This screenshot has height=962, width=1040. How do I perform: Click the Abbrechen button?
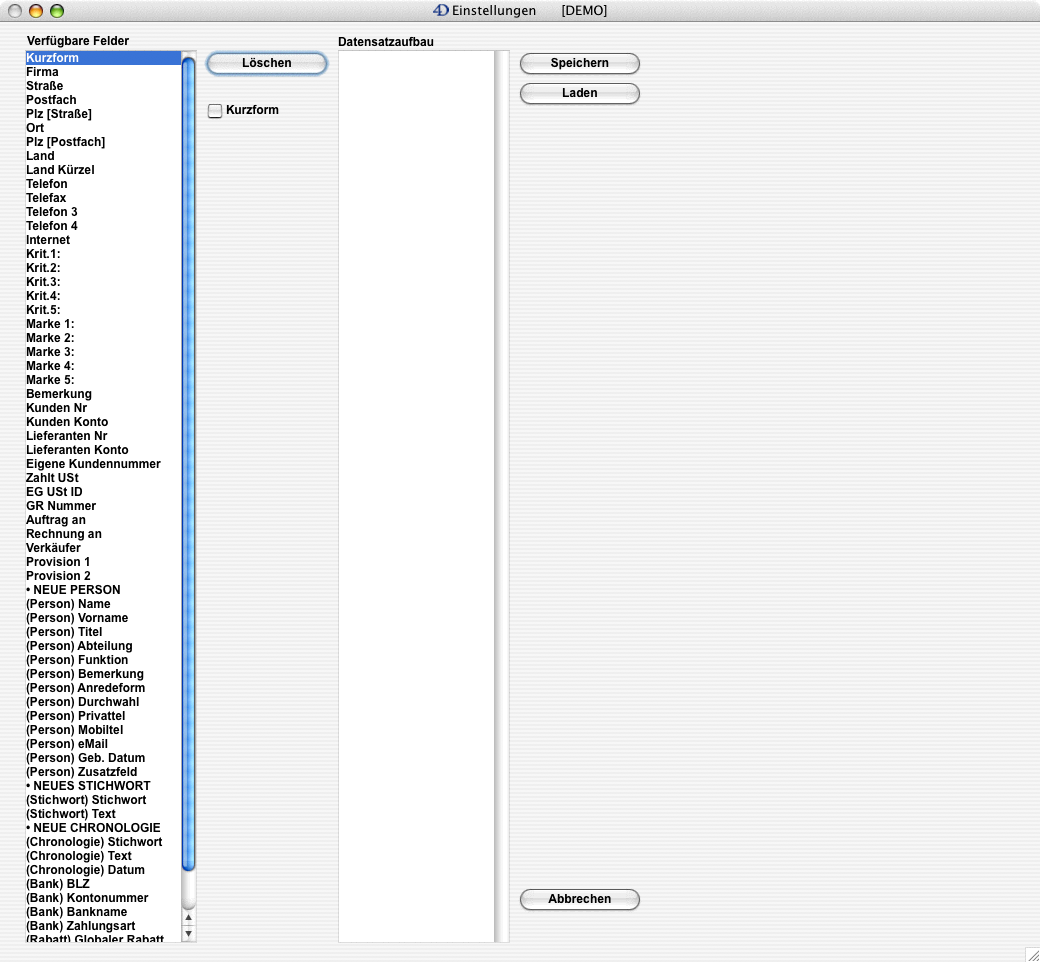[x=579, y=899]
